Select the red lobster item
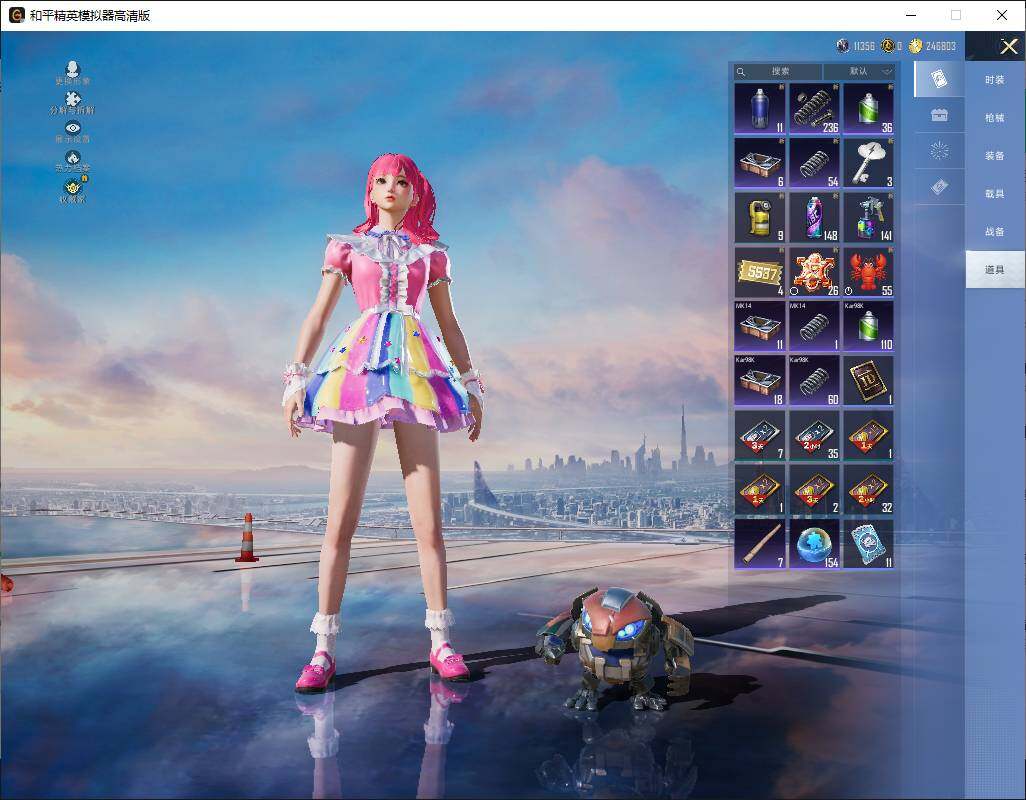The width and height of the screenshot is (1026, 800). point(868,272)
